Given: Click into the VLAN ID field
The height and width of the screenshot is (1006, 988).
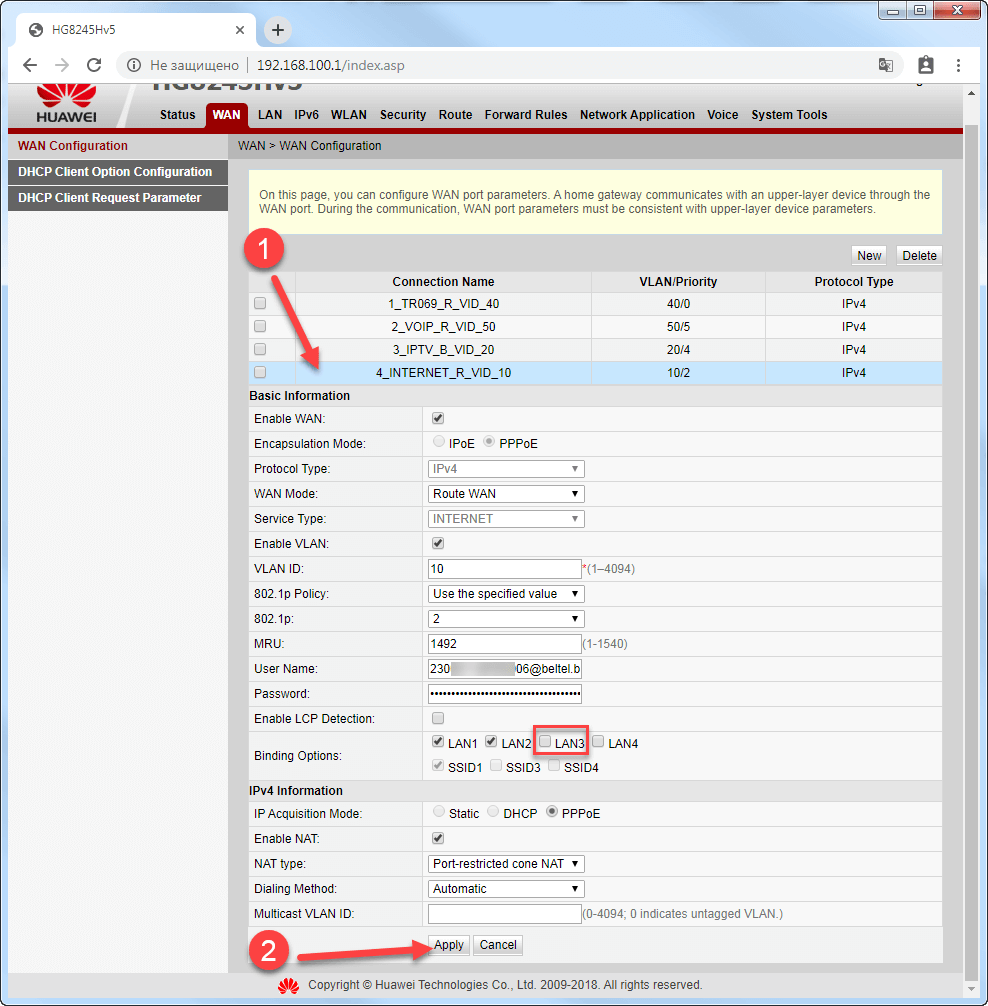Looking at the screenshot, I should (504, 569).
